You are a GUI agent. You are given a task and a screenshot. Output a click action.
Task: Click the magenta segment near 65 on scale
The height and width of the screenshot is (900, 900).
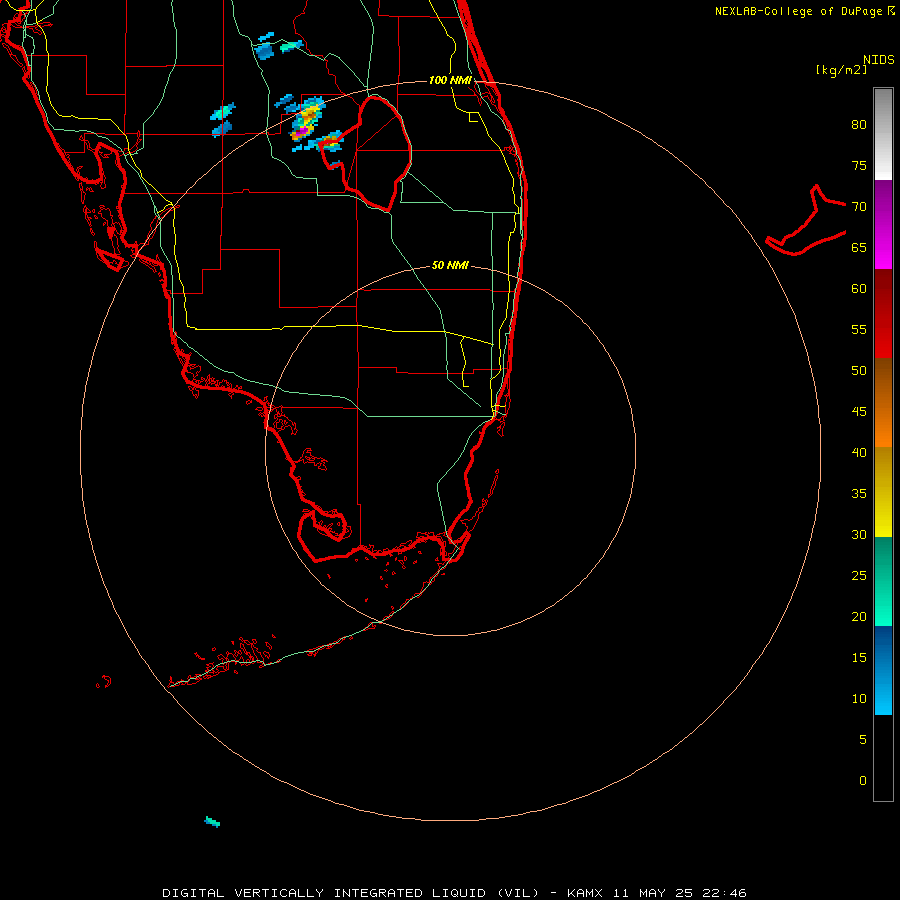tap(883, 247)
